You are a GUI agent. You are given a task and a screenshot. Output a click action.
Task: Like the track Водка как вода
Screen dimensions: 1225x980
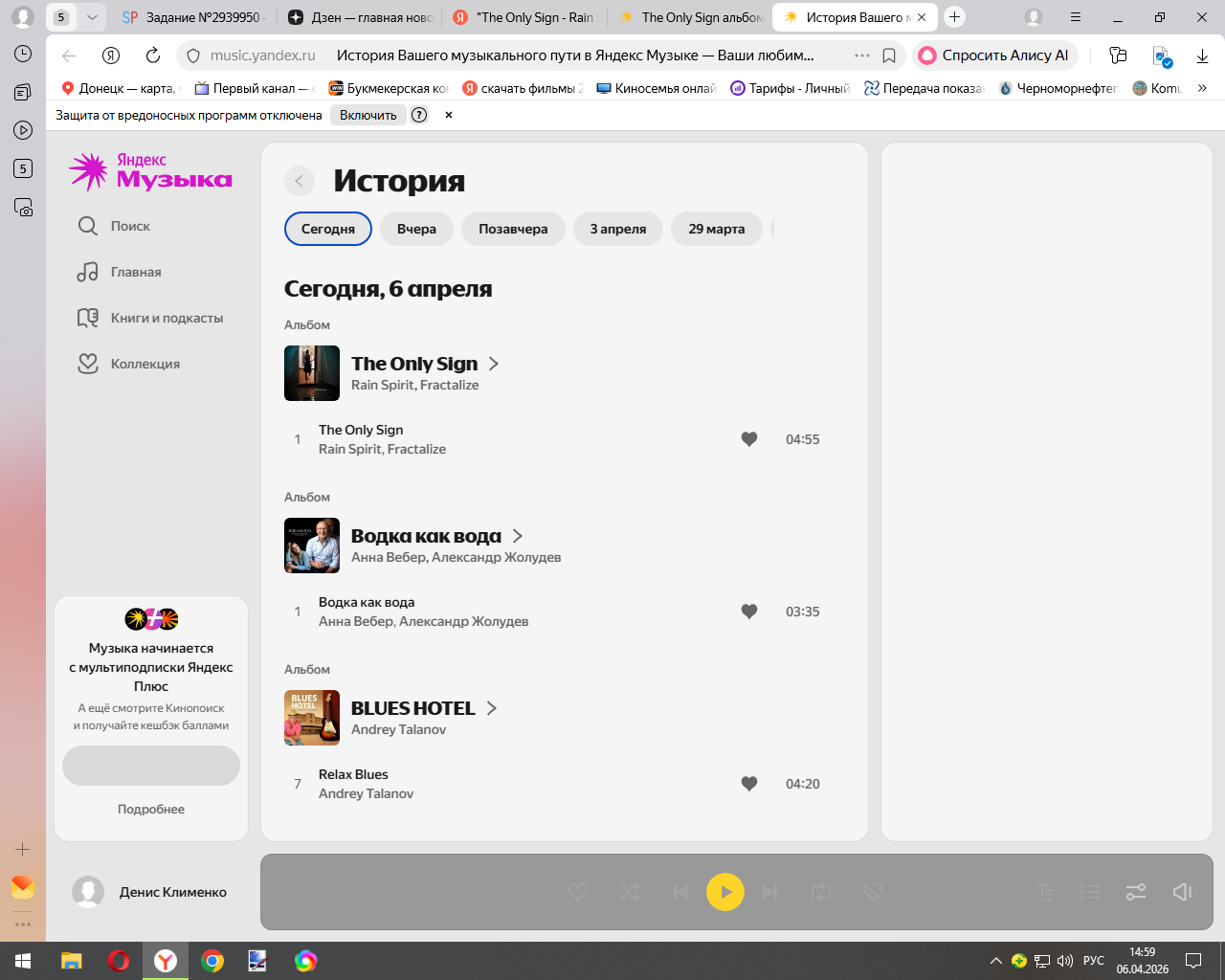tap(749, 612)
